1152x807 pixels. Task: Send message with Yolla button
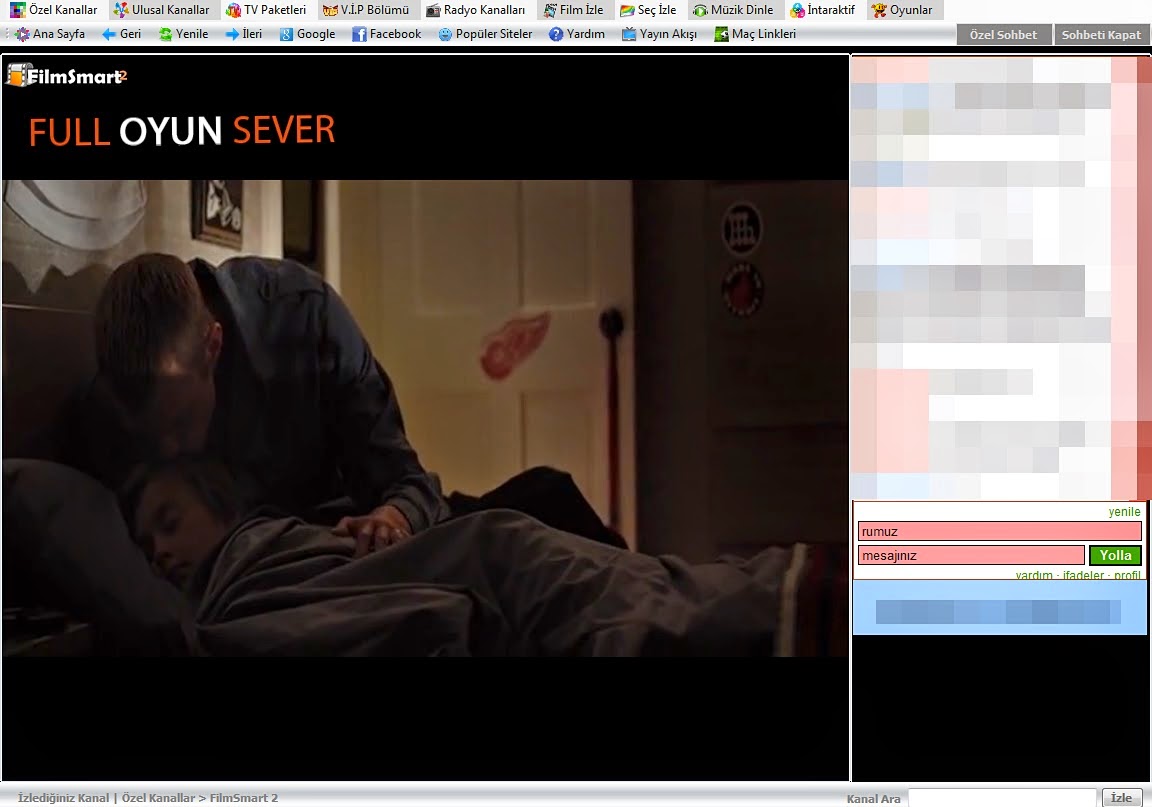click(1115, 556)
